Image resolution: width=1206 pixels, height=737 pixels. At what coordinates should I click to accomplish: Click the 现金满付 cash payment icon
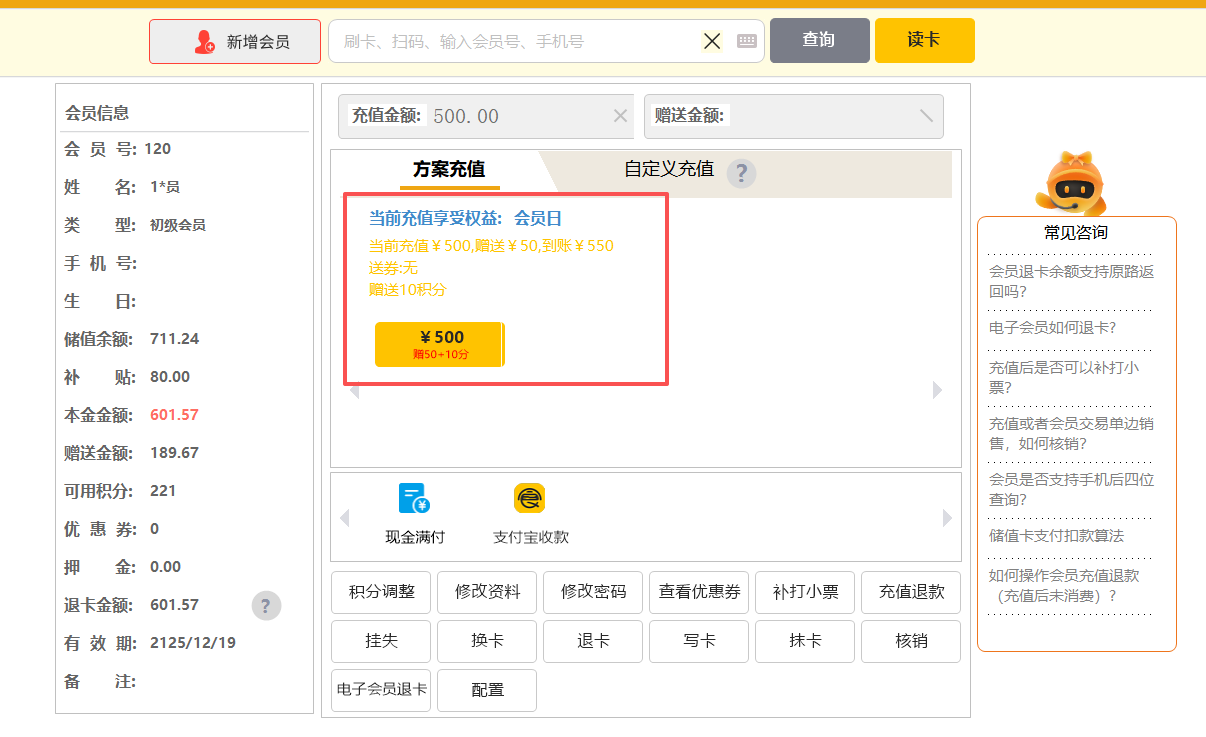pyautogui.click(x=414, y=499)
